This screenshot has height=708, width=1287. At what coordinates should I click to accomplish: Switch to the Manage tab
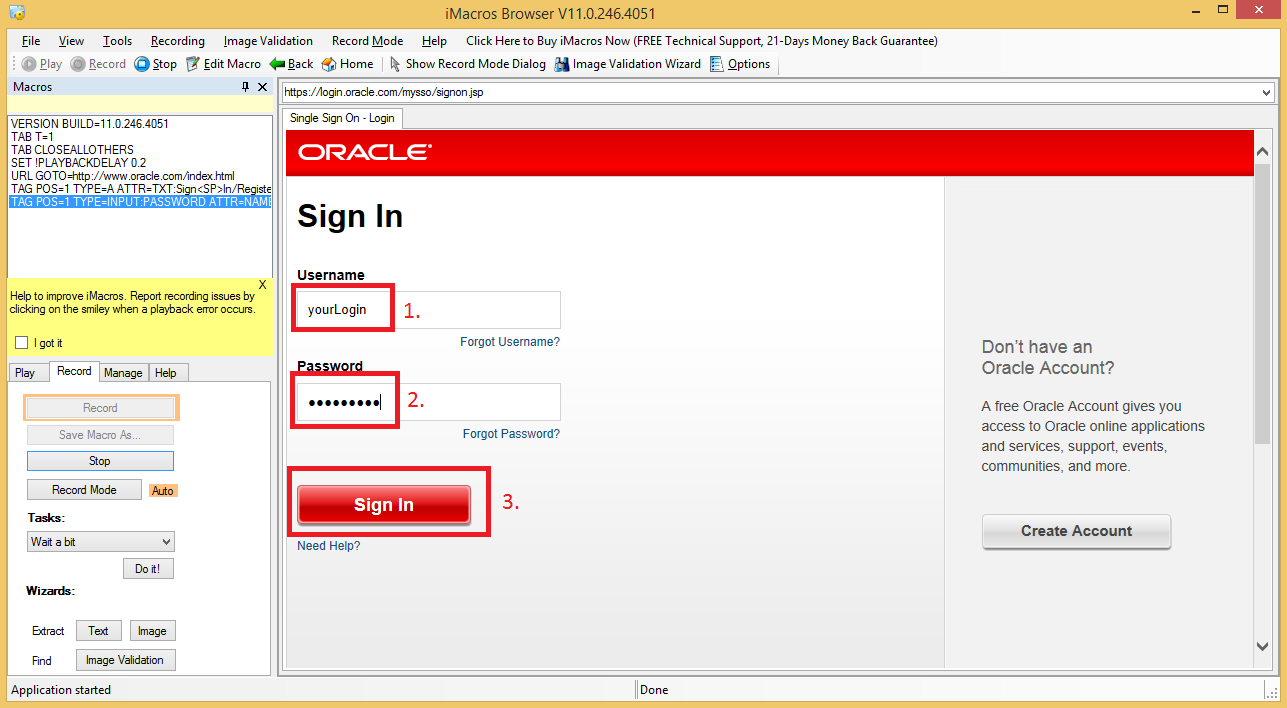point(123,373)
